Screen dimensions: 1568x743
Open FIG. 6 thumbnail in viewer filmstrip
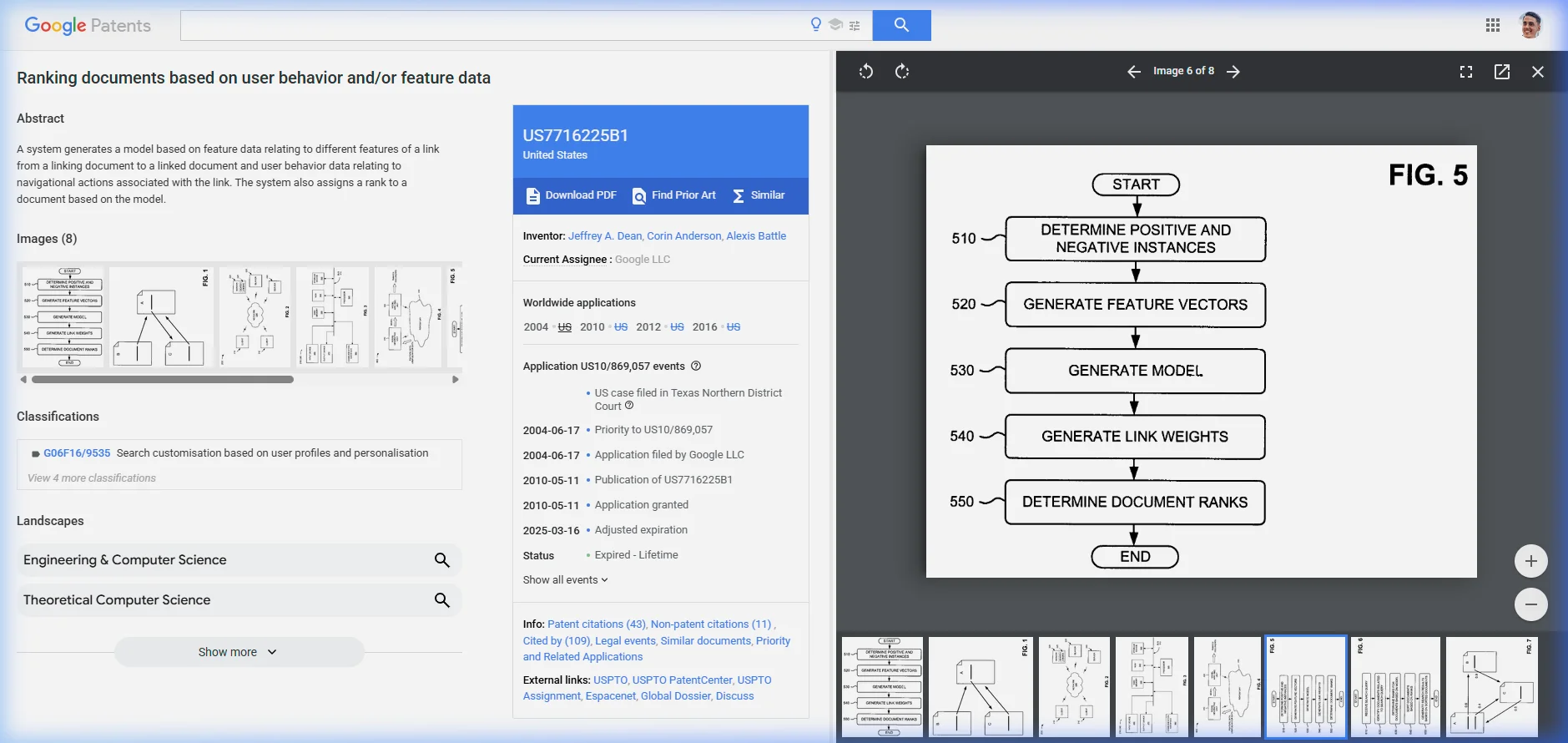pos(1395,687)
